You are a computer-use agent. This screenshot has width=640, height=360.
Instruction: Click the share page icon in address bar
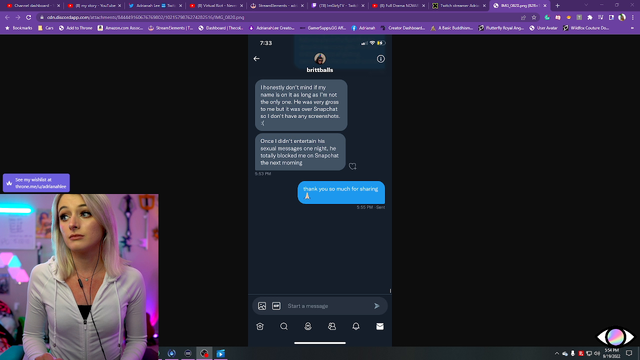pyautogui.click(x=523, y=18)
